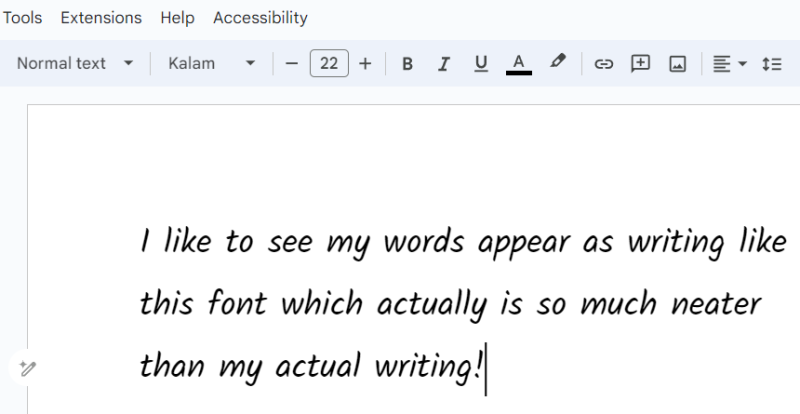Insert a link using the link icon

coord(604,64)
